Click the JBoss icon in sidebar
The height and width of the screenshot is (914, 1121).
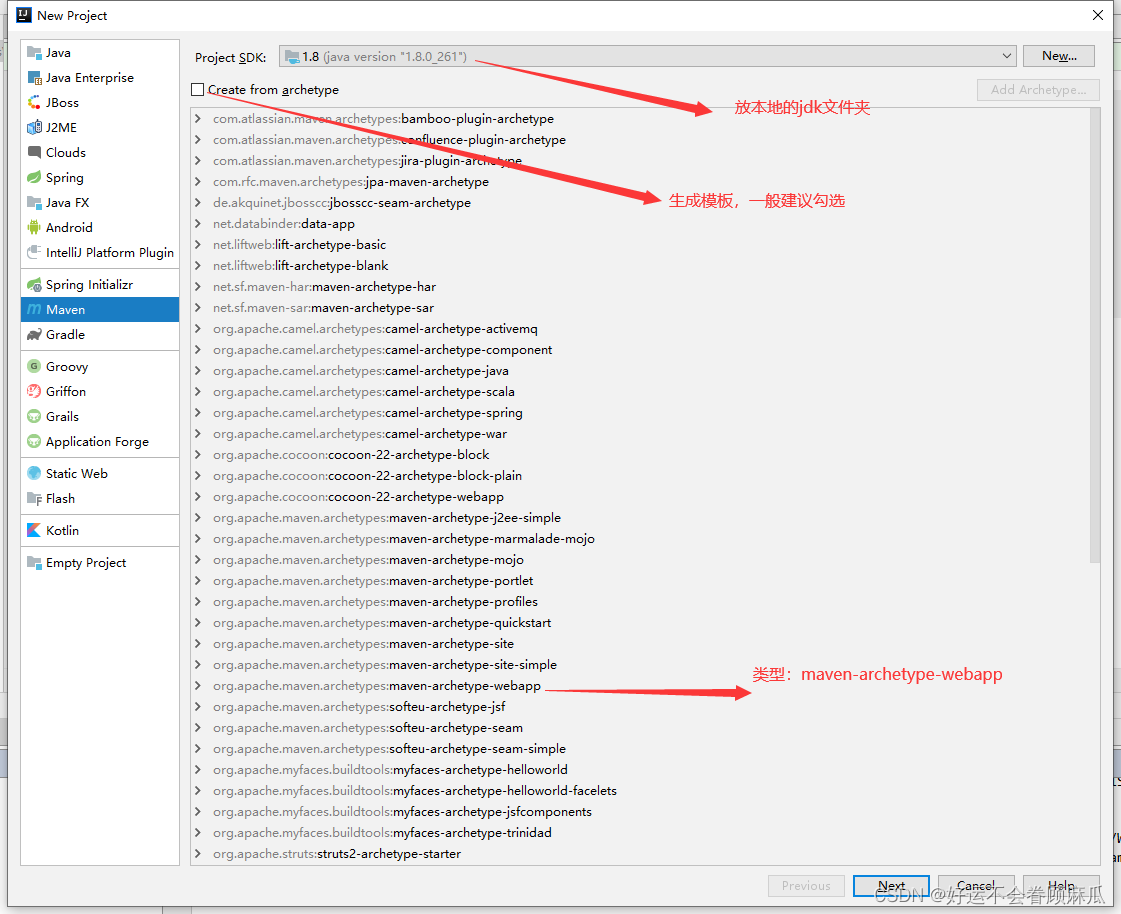[34, 103]
